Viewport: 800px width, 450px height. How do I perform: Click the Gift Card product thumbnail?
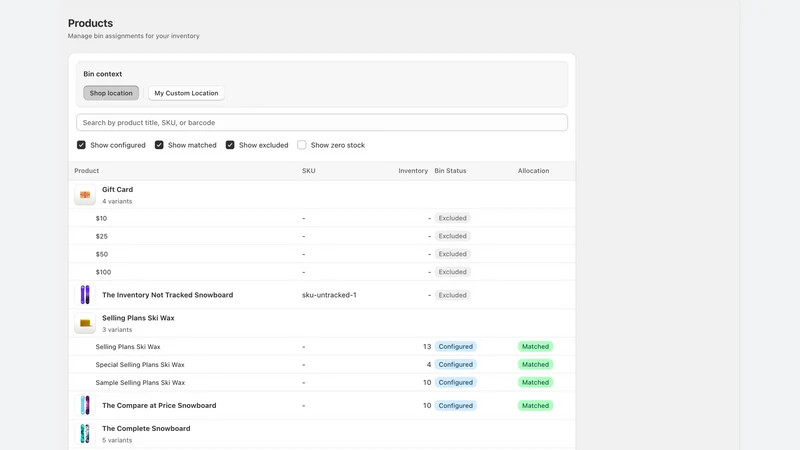pyautogui.click(x=85, y=195)
